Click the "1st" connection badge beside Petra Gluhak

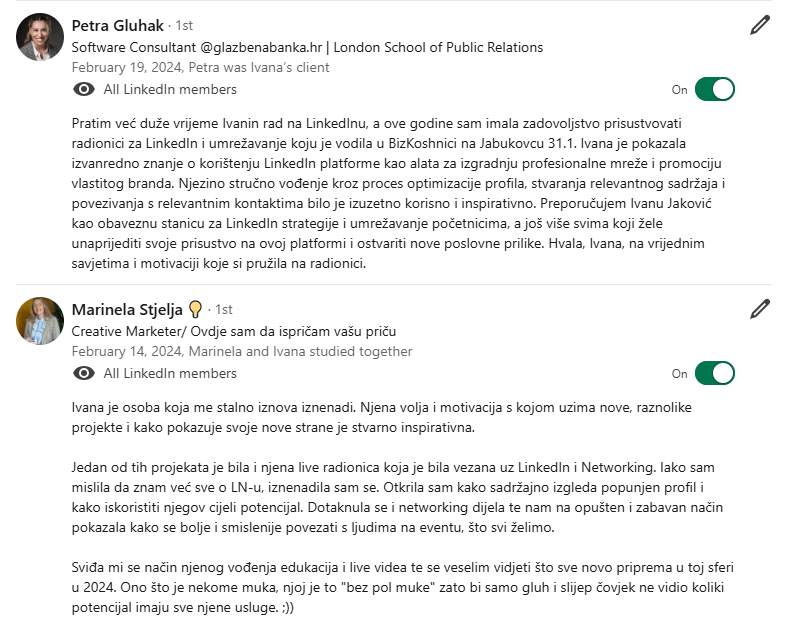184,26
